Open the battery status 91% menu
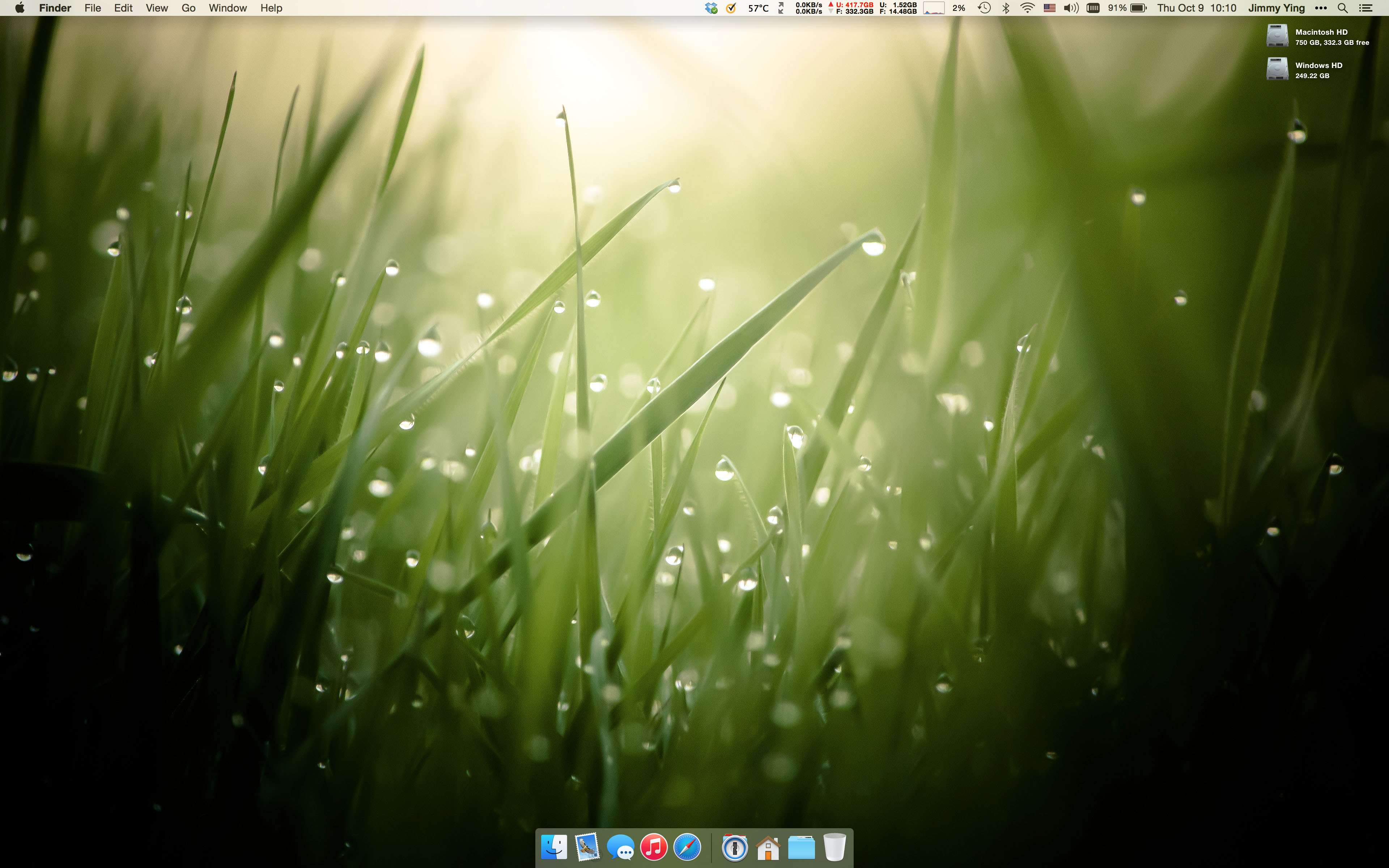1389x868 pixels. click(1127, 8)
